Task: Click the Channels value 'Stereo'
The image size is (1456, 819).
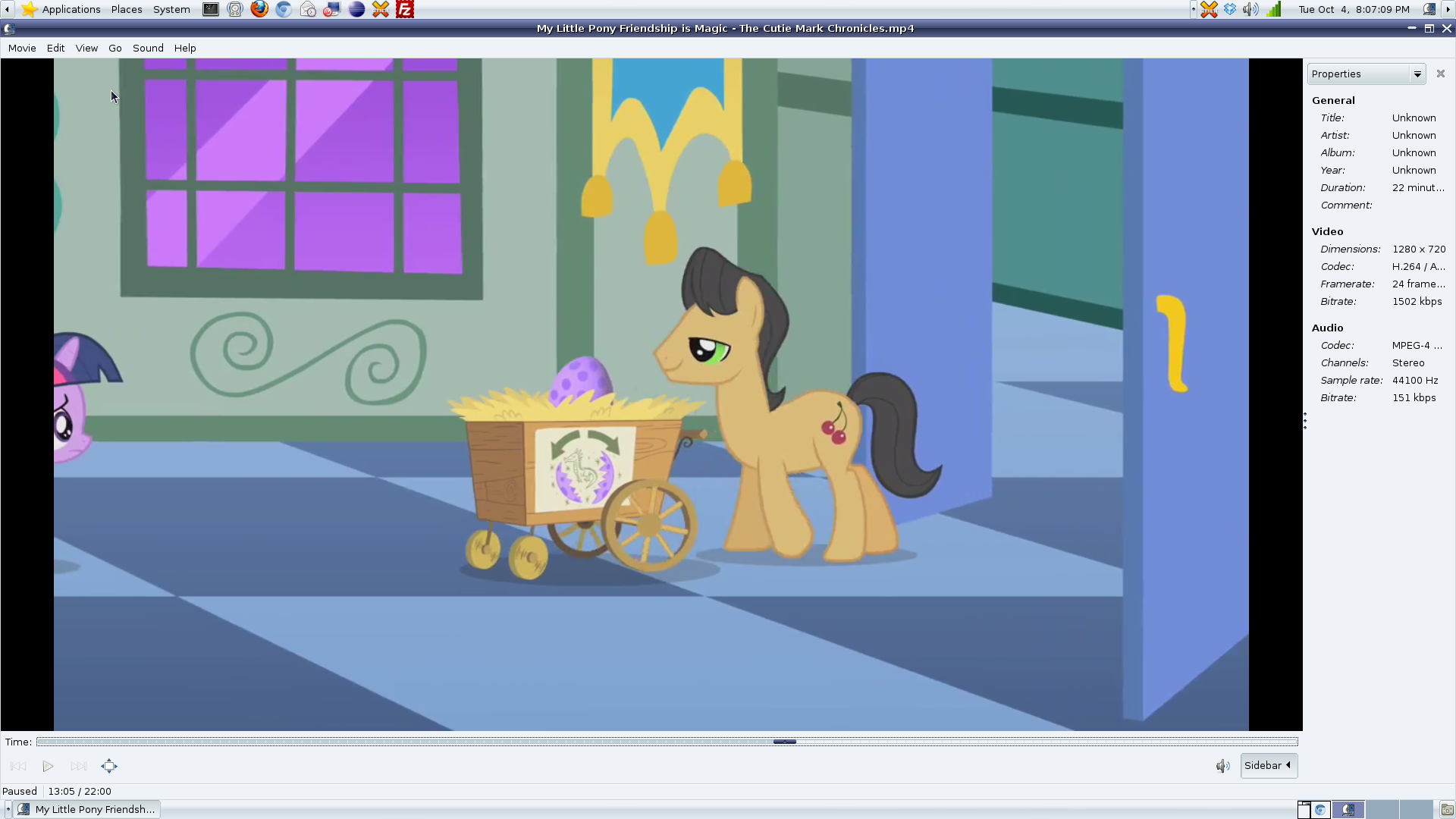Action: [1408, 362]
